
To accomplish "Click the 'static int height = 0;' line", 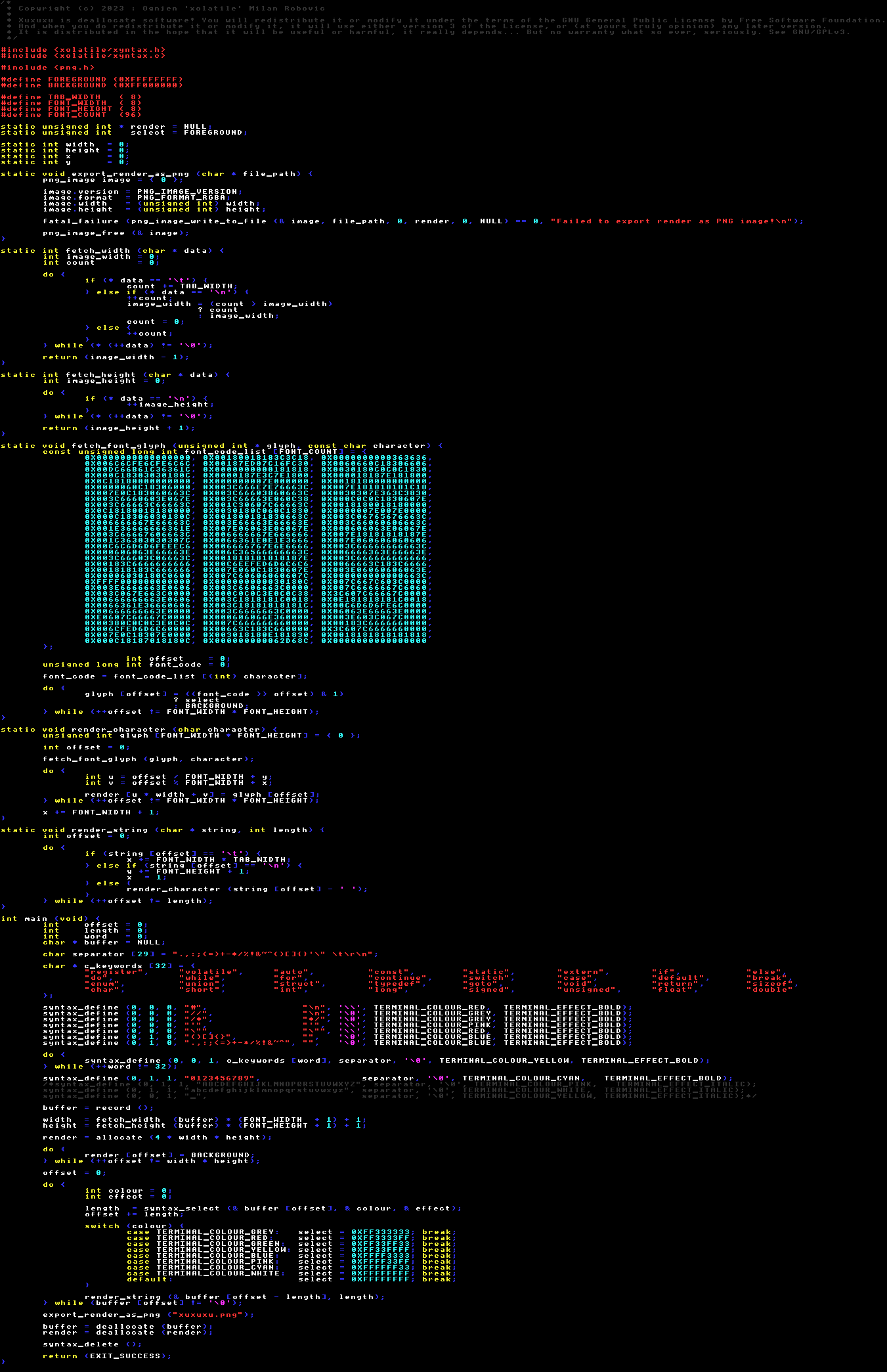I will tap(65, 150).
